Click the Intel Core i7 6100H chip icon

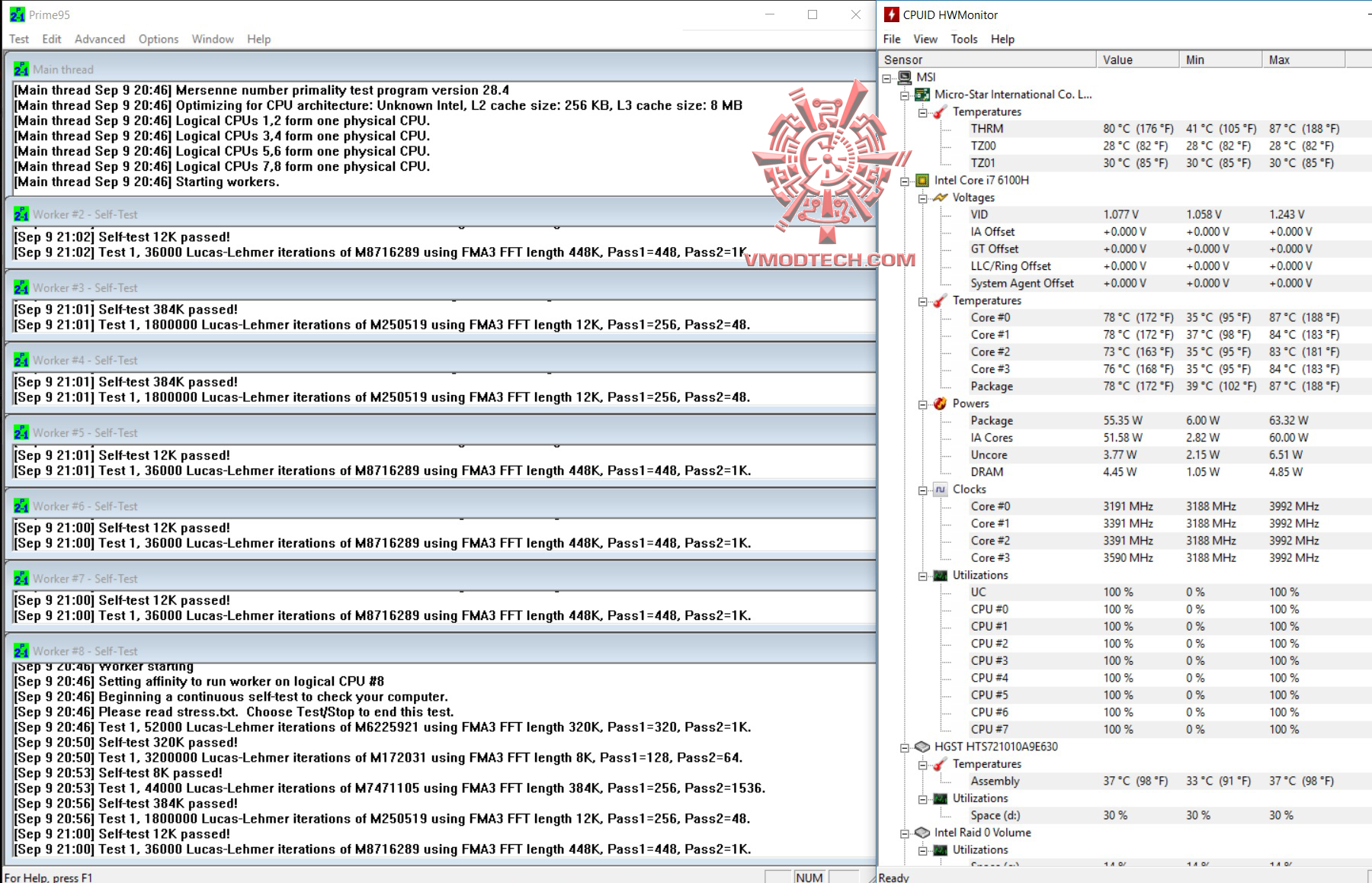tap(922, 180)
